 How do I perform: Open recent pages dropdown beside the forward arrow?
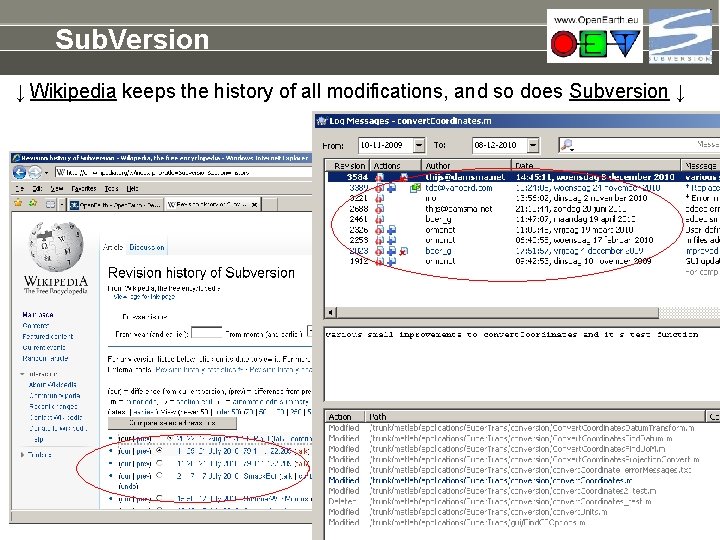tap(46, 173)
